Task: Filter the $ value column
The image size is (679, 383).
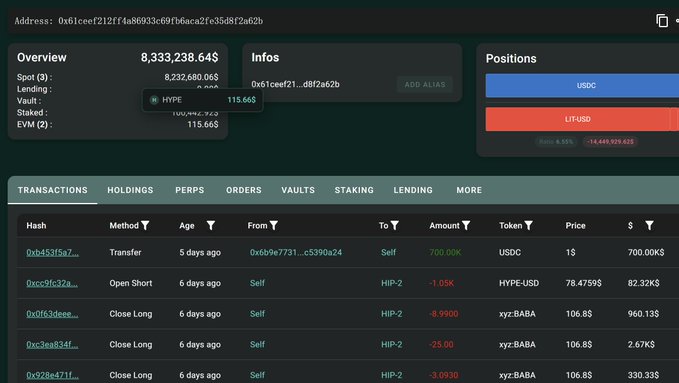Action: (649, 225)
